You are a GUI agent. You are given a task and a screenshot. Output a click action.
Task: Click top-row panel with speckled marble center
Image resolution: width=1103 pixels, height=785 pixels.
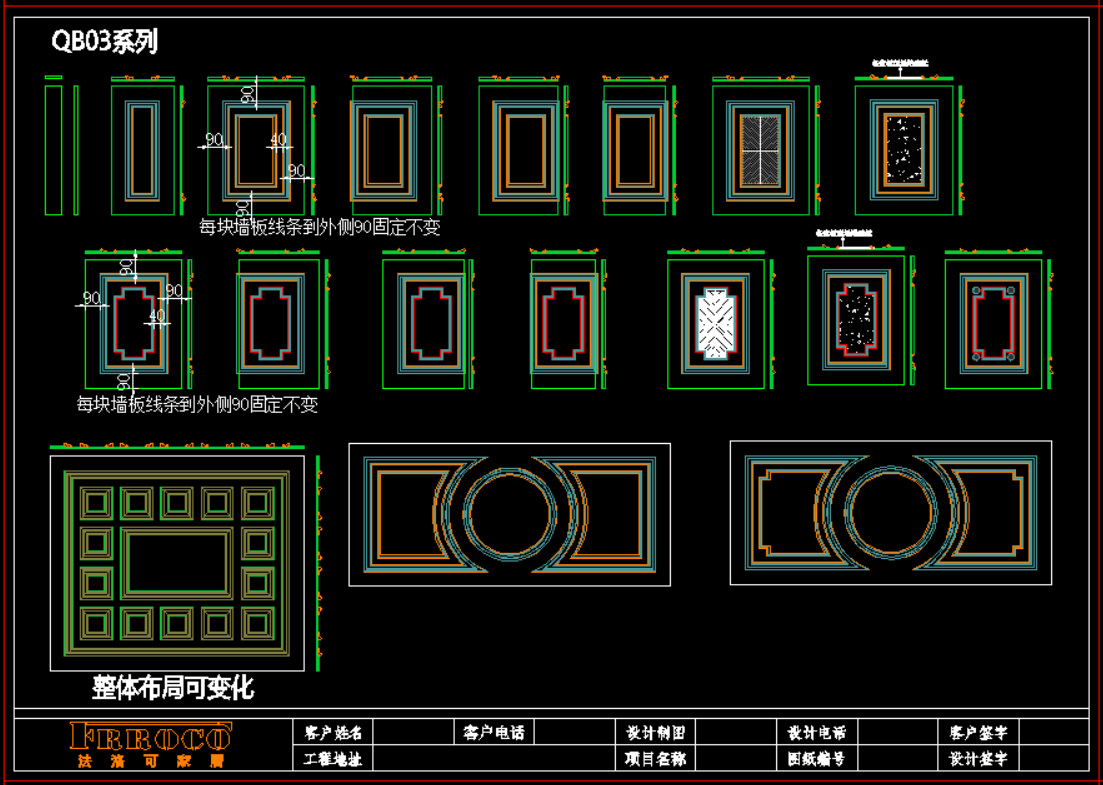(903, 149)
